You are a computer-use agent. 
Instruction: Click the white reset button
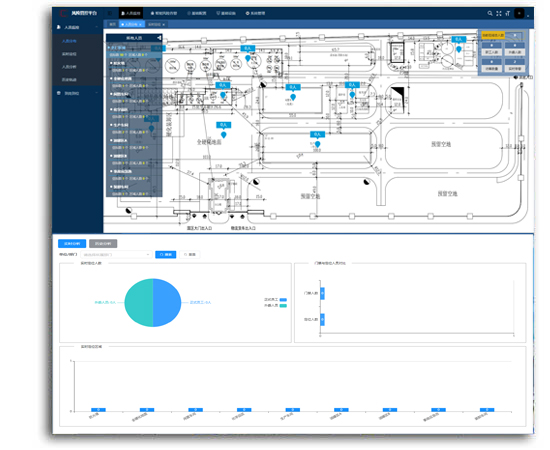click(190, 255)
